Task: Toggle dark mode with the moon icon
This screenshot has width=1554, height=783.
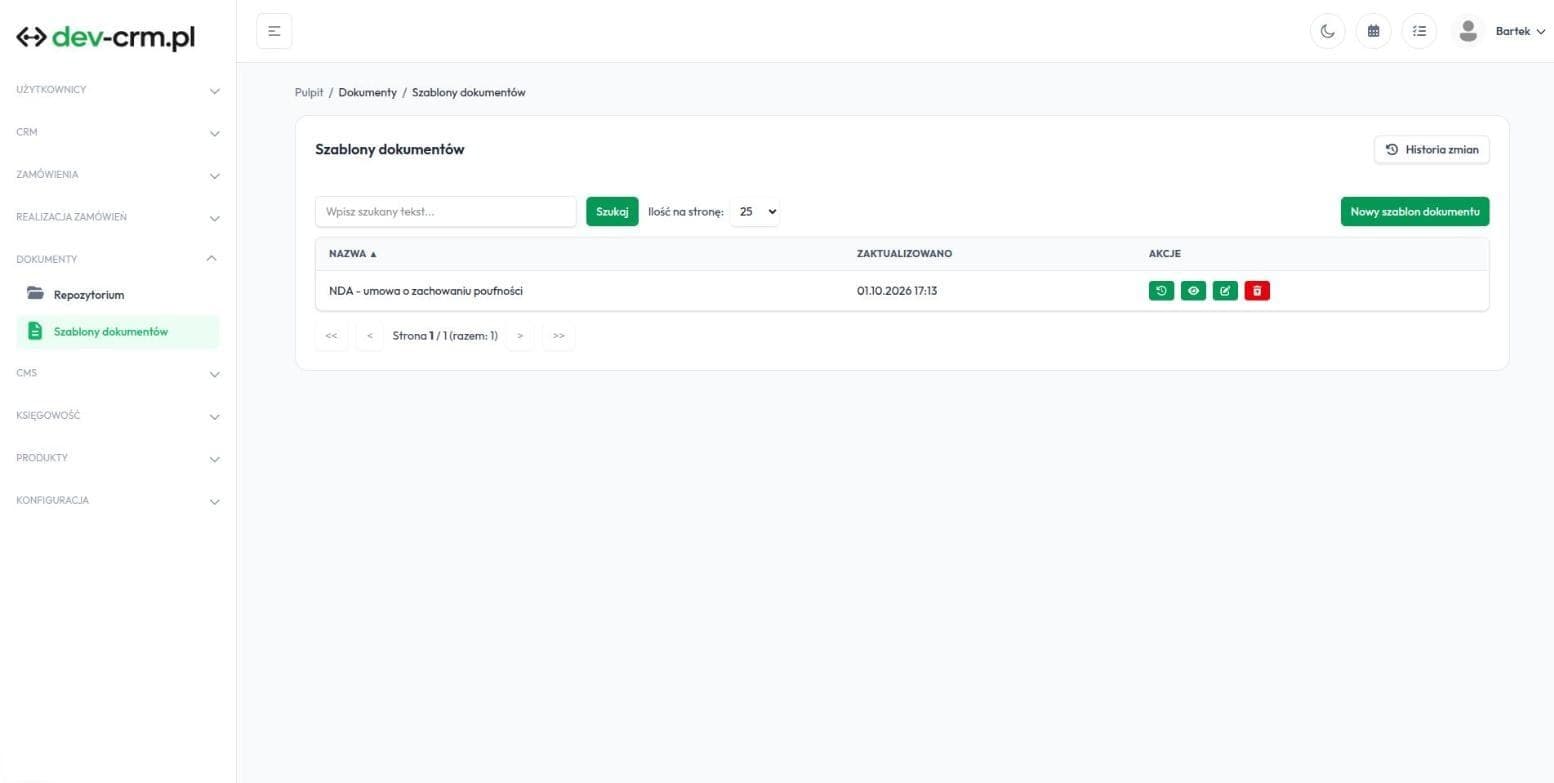Action: click(x=1327, y=31)
